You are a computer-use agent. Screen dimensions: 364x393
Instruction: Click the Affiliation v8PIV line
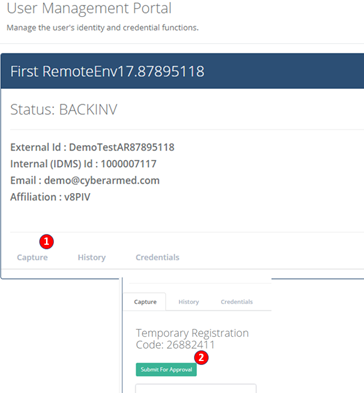tap(50, 197)
